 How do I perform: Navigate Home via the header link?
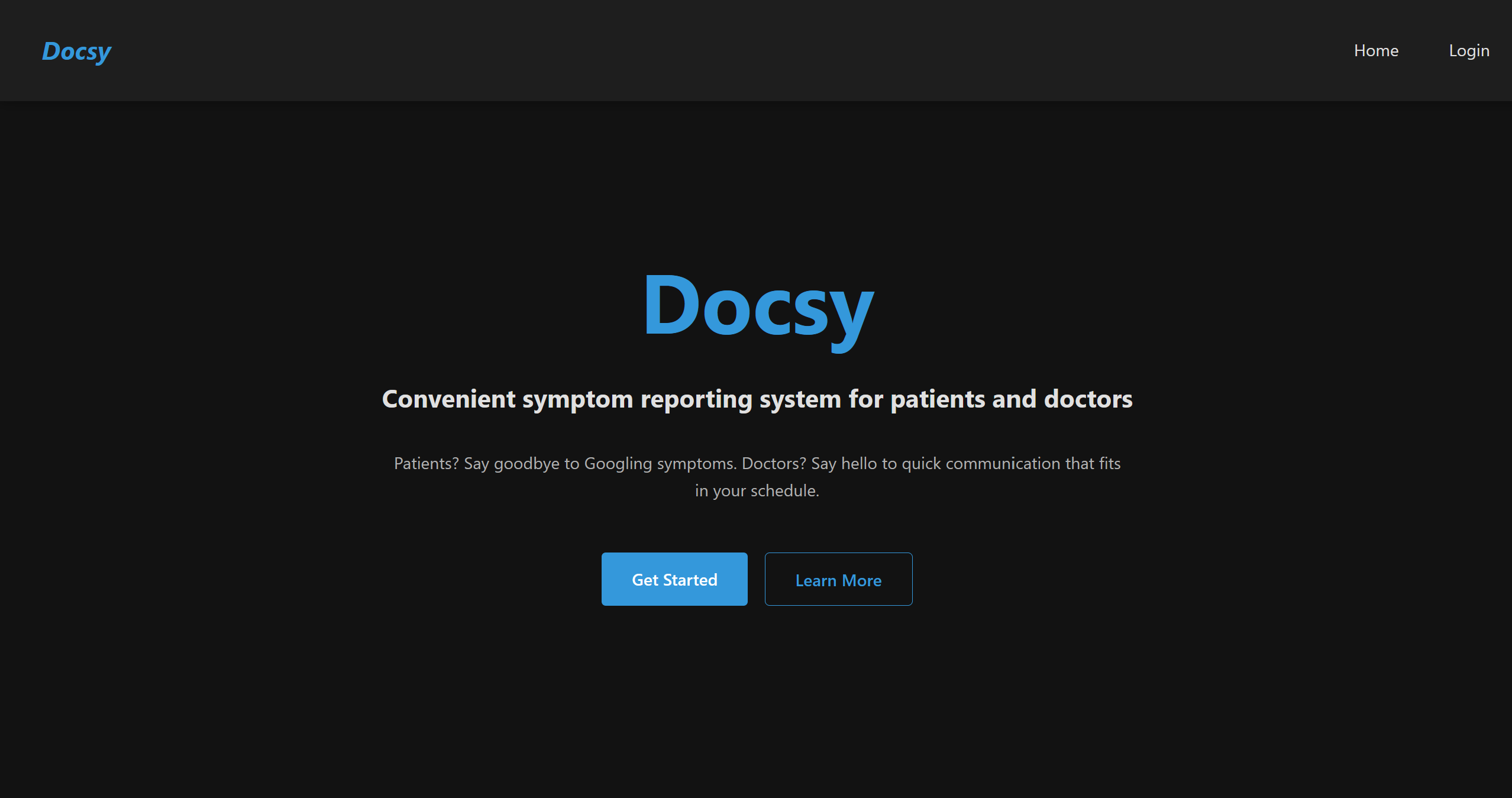[x=1376, y=51]
